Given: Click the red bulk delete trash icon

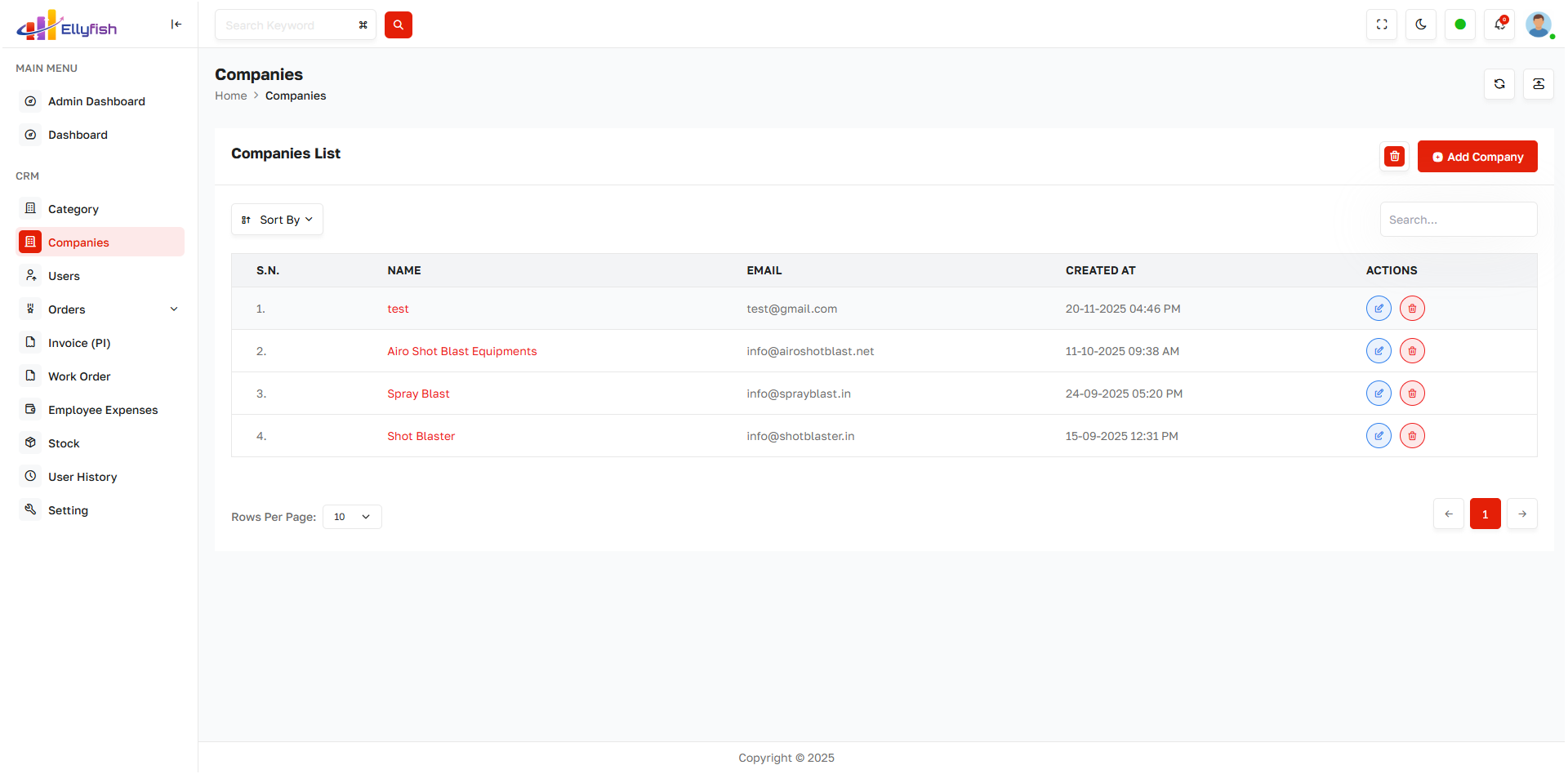Looking at the screenshot, I should (x=1394, y=156).
